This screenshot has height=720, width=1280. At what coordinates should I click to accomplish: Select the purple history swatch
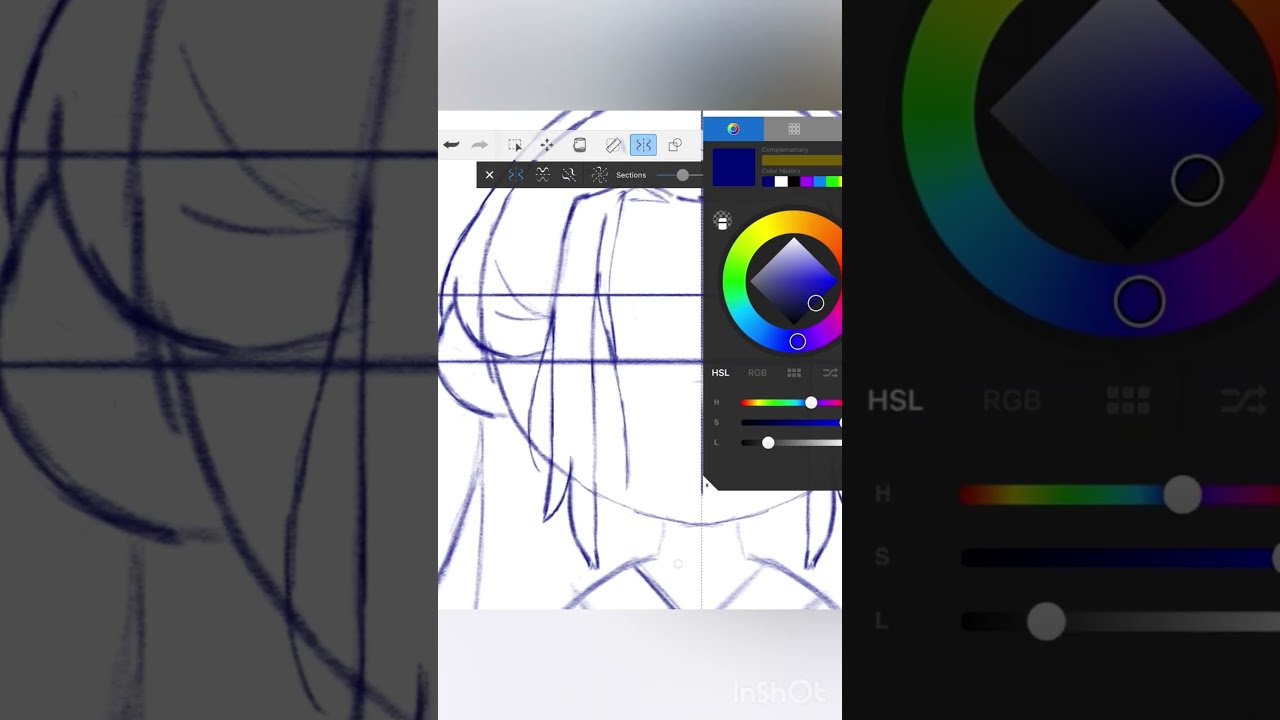pos(807,182)
